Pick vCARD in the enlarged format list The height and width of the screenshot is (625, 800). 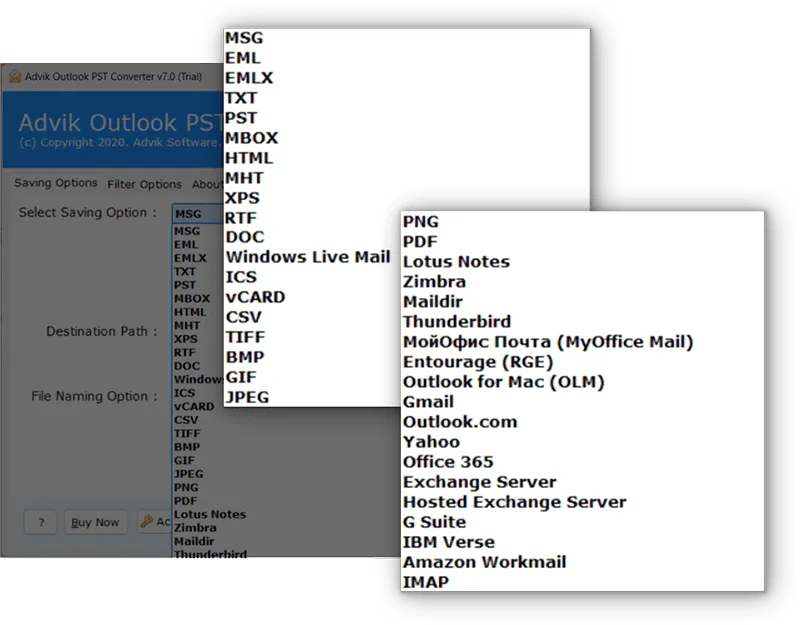[255, 297]
